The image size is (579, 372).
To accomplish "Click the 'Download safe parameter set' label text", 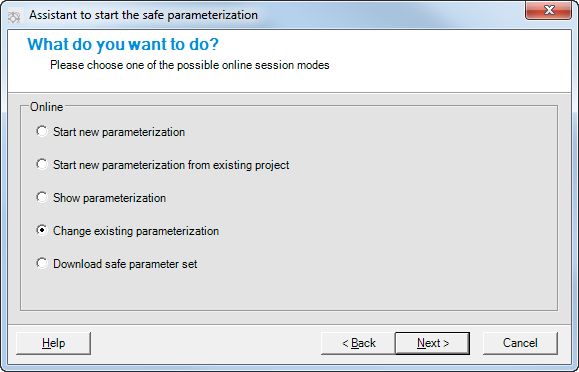I will pos(125,264).
